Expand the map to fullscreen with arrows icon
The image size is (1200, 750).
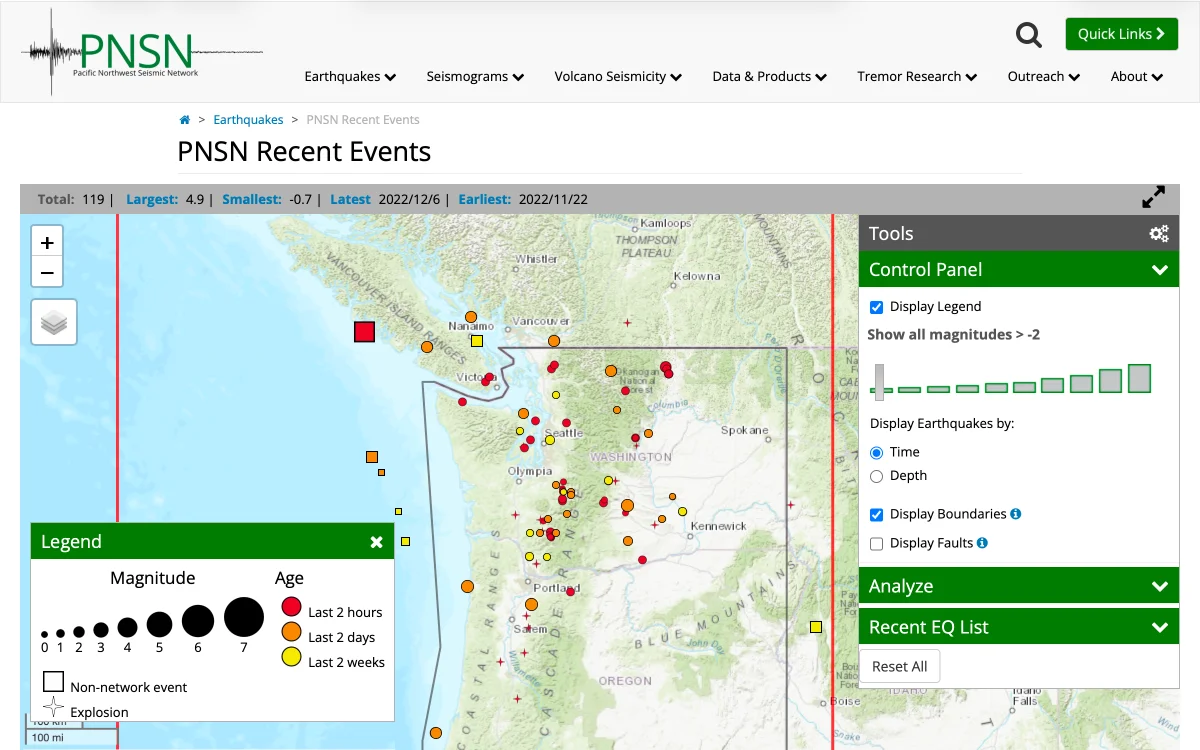tap(1154, 197)
